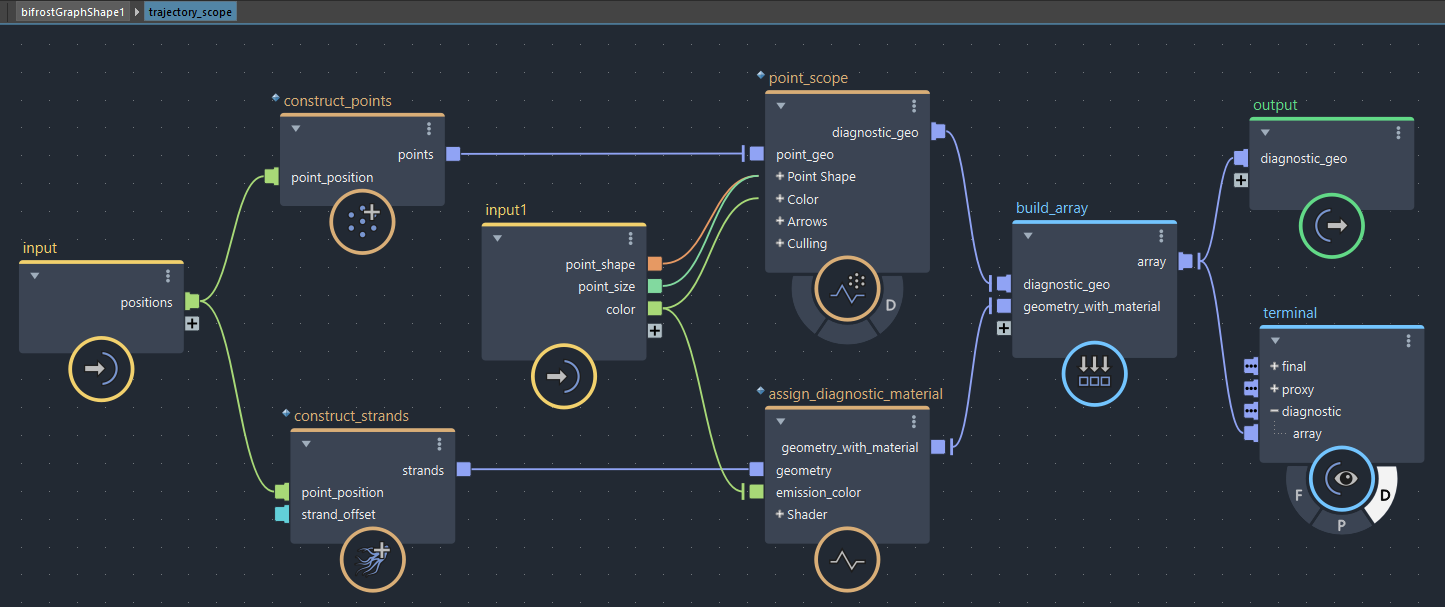Image resolution: width=1445 pixels, height=607 pixels.
Task: Collapse the diagnostic port on terminal node
Action: pyautogui.click(x=1274, y=412)
